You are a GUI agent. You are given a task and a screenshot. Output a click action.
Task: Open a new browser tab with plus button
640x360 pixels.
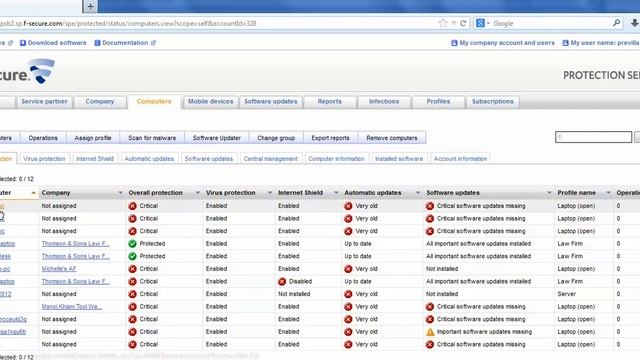click(x=90, y=6)
